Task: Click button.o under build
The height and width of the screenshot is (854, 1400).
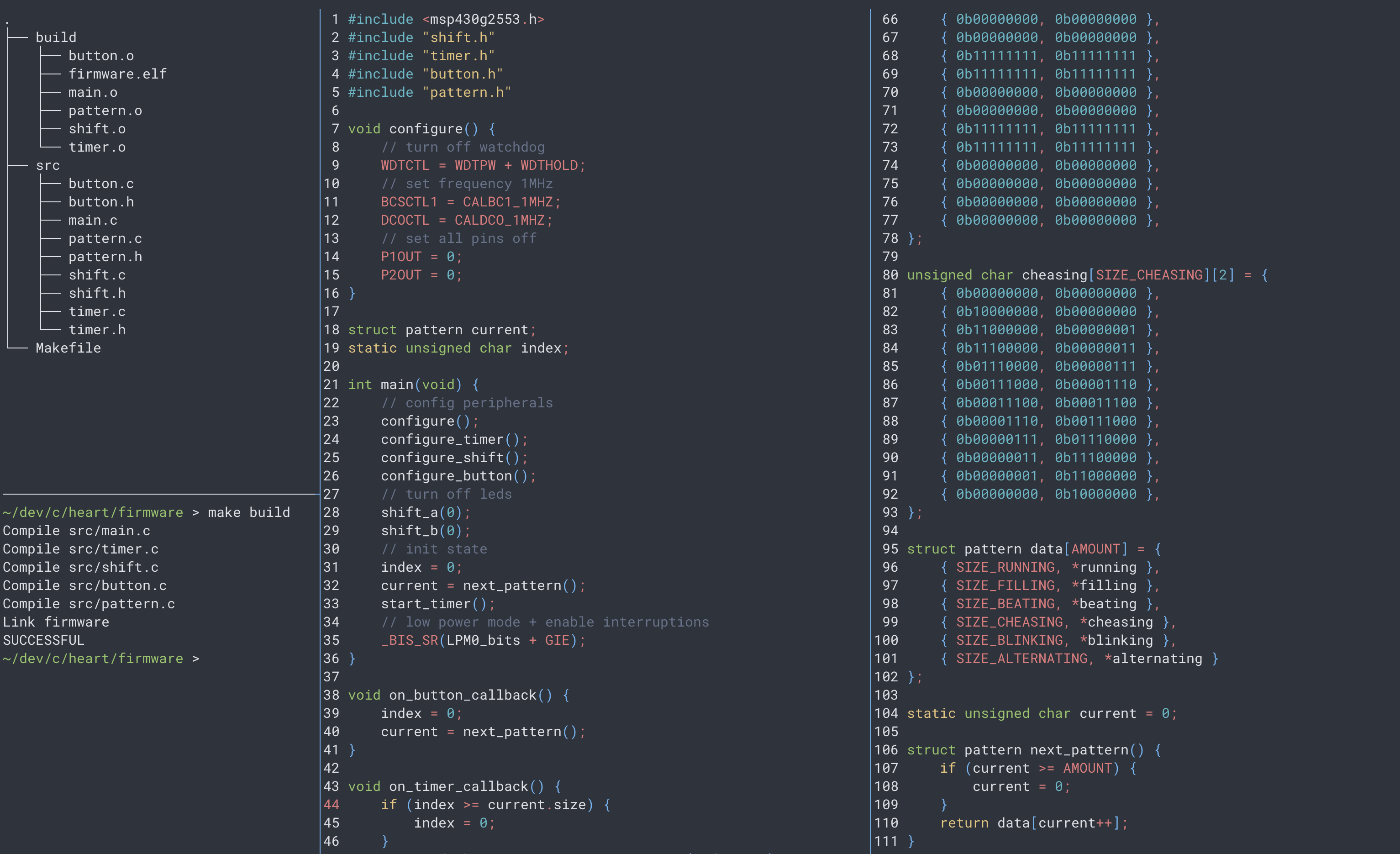Action: pyautogui.click(x=101, y=56)
